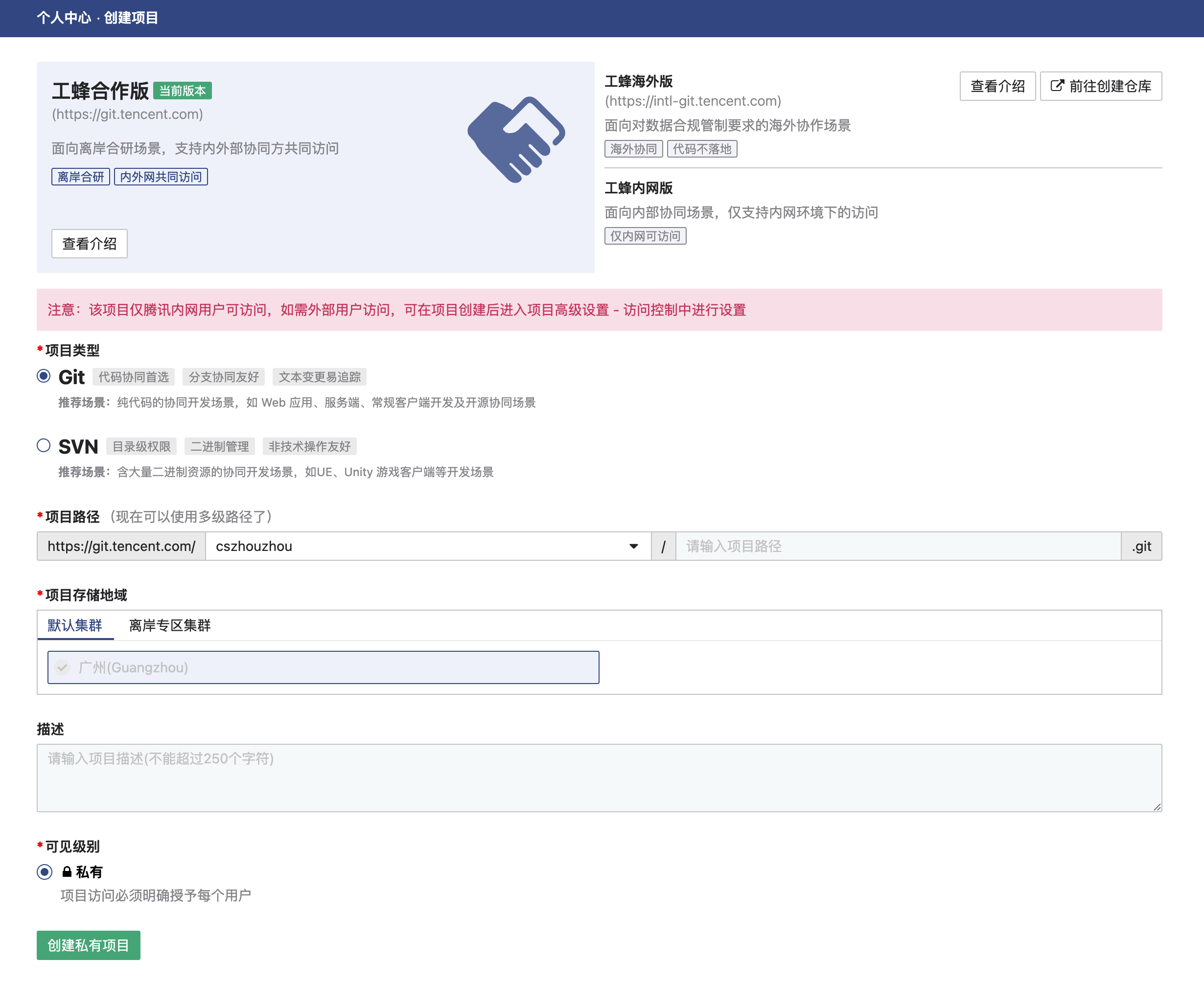Switch to the 默认集群 tab
1204x1007 pixels.
(75, 625)
